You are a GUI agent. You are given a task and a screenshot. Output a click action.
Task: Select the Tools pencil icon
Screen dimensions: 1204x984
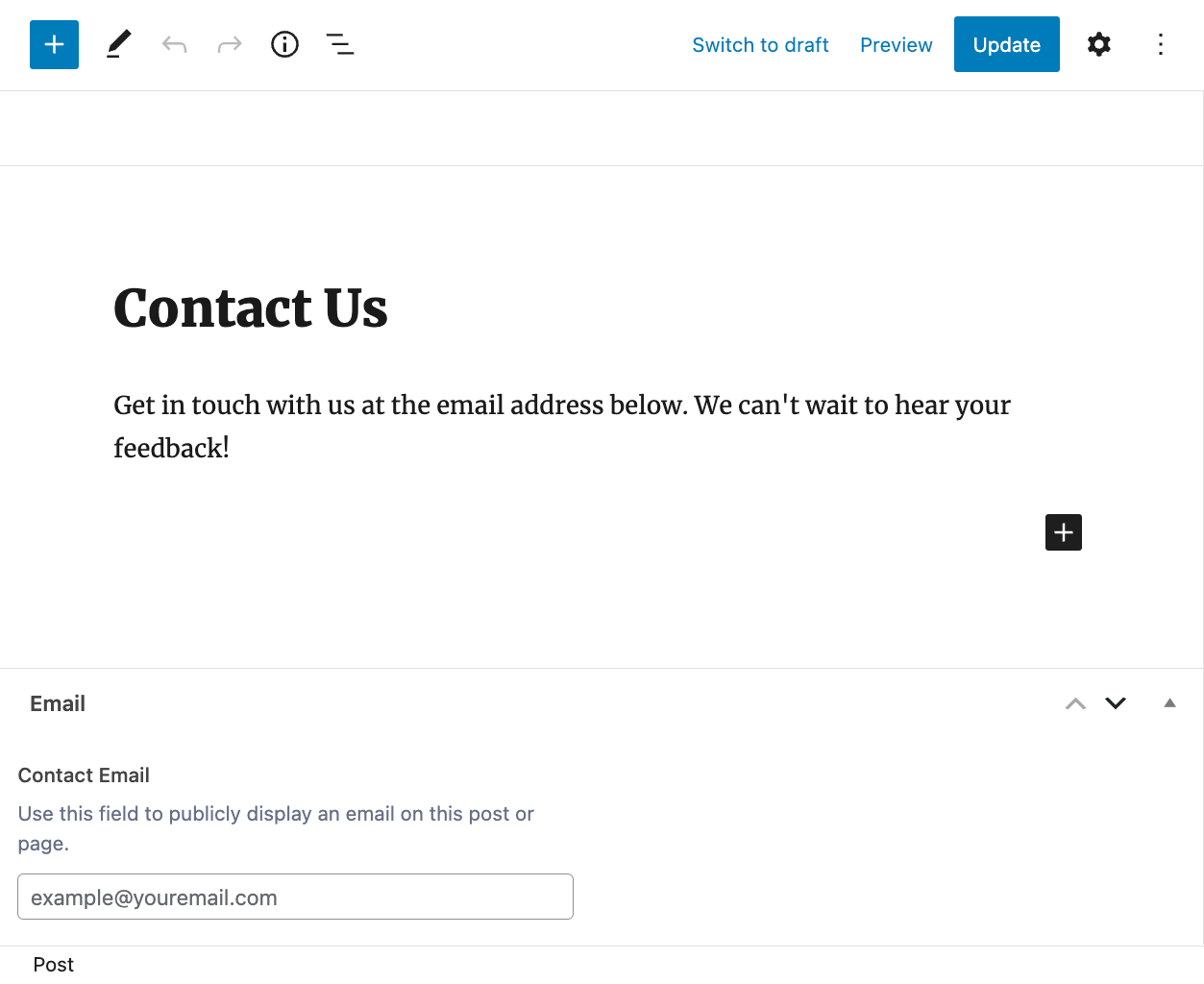click(x=118, y=44)
